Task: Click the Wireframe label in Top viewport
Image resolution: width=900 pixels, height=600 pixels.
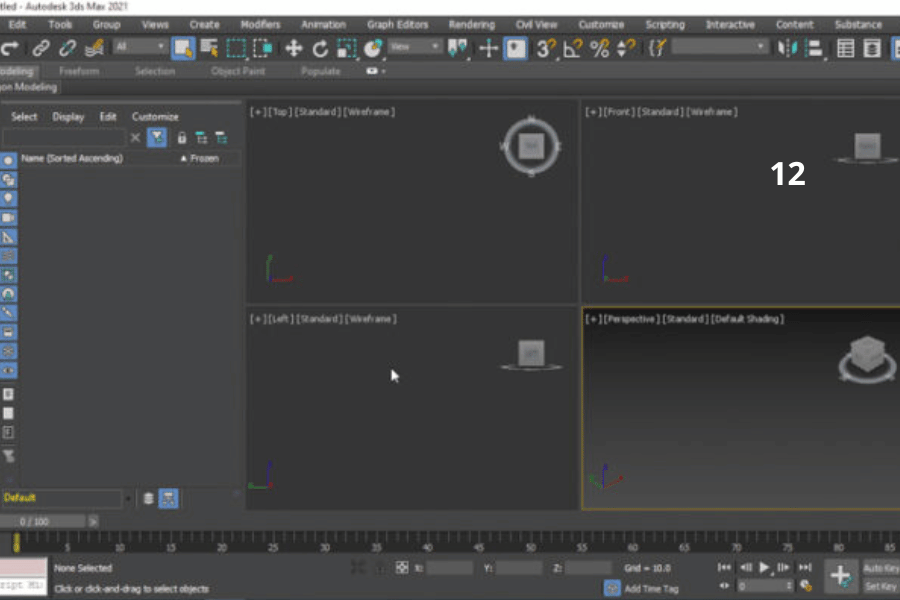Action: [370, 112]
